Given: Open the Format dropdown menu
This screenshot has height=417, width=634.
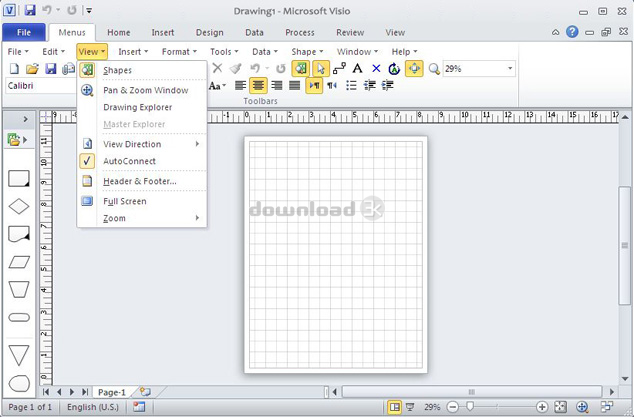Looking at the screenshot, I should point(179,52).
